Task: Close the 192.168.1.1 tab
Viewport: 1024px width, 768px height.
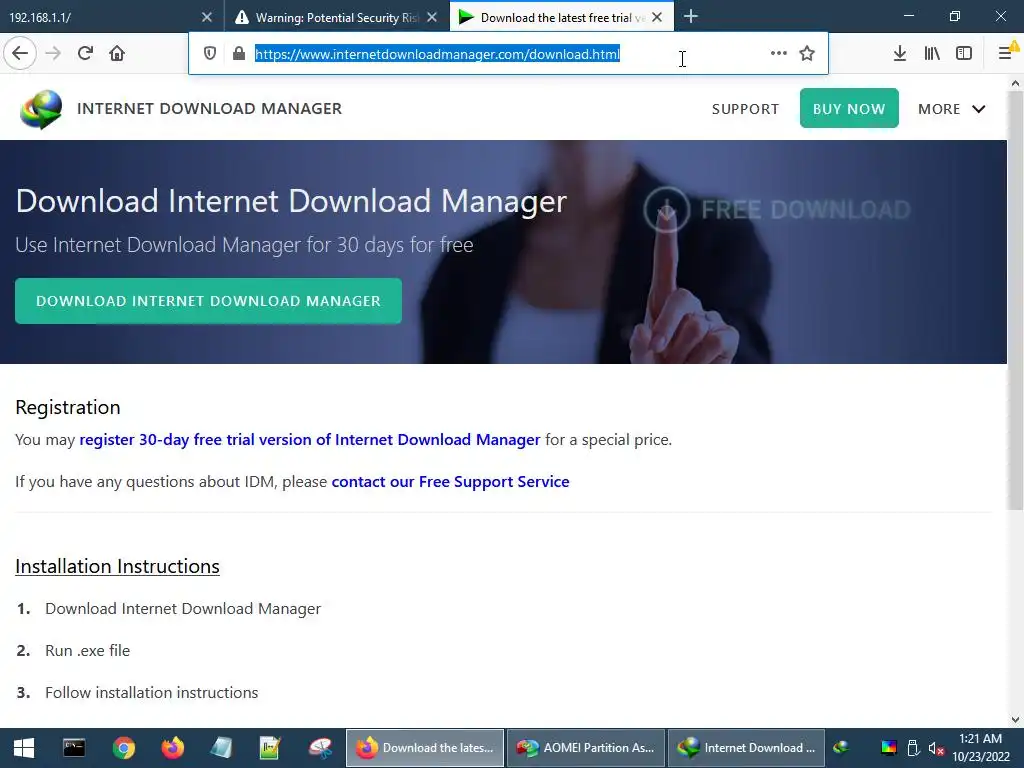Action: tap(206, 18)
